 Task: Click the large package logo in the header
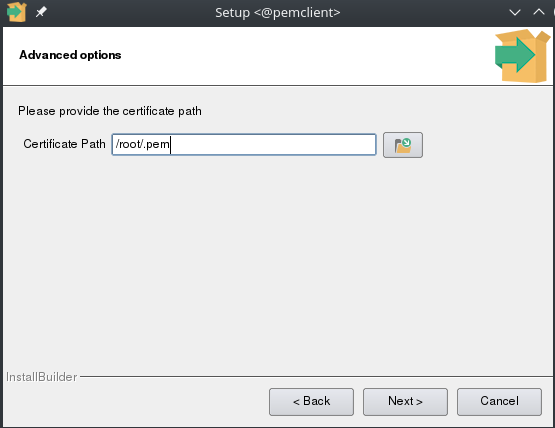click(522, 56)
